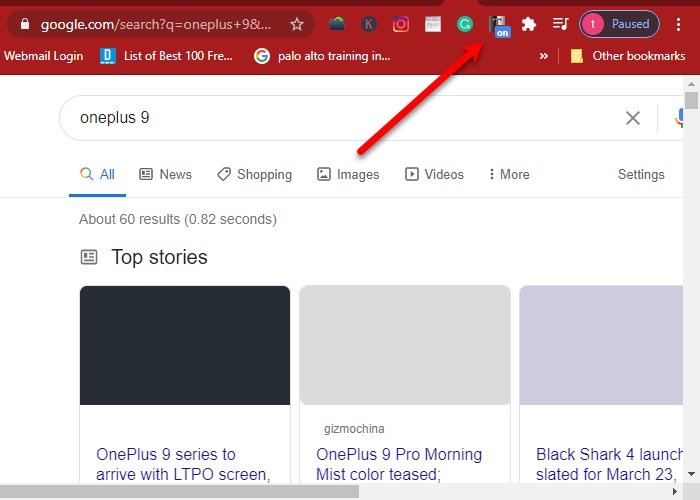Open palo alto training in... bookmark
700x500 pixels.
[x=322, y=56]
